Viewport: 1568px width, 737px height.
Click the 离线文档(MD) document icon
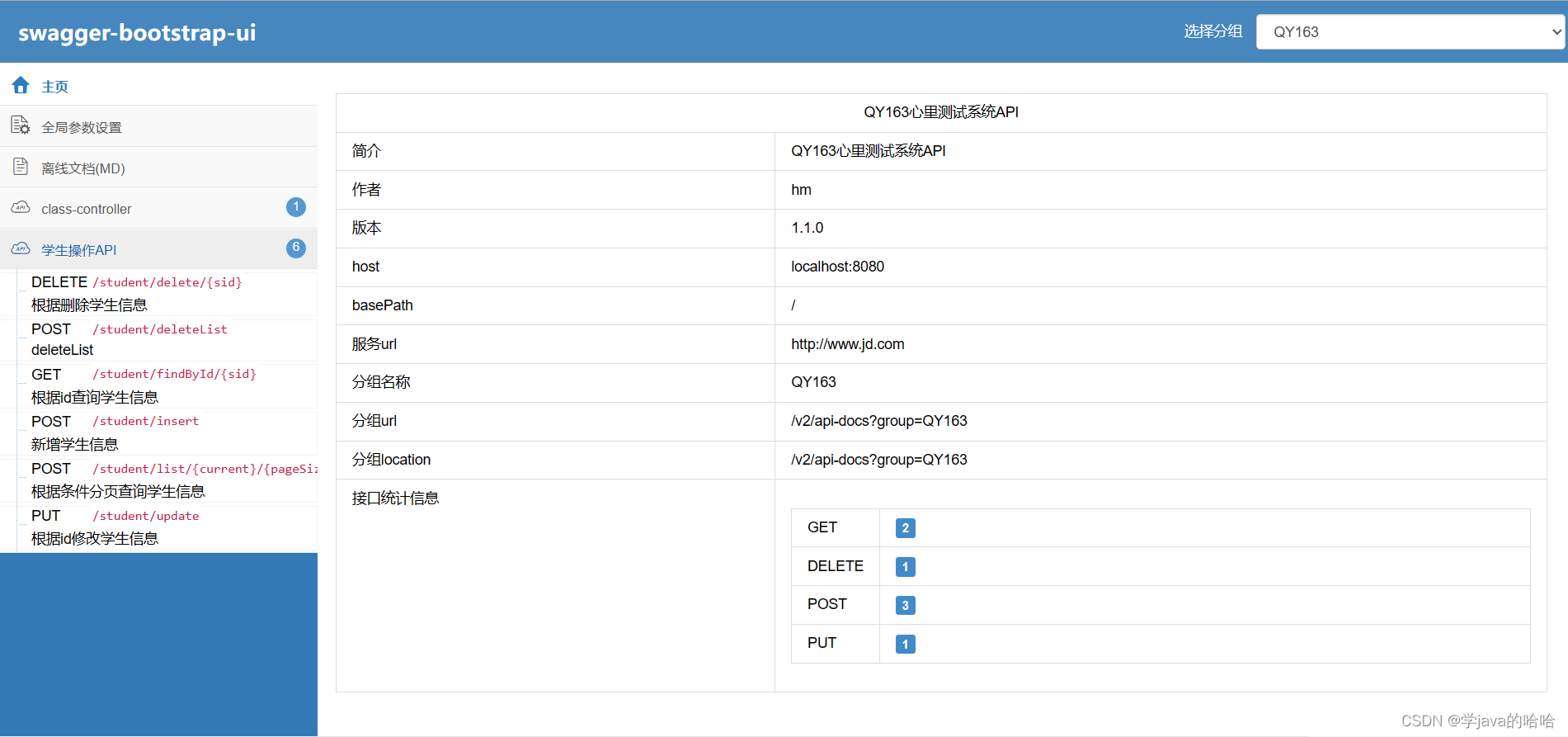pyautogui.click(x=21, y=167)
